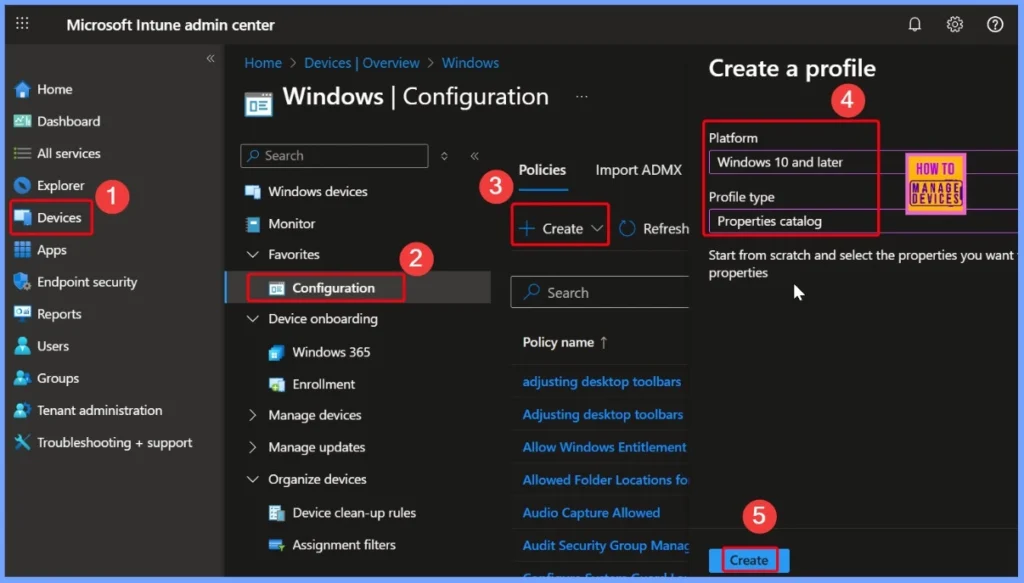The width and height of the screenshot is (1024, 583).
Task: Click the Refresh circular arrow icon
Action: pyautogui.click(x=627, y=228)
